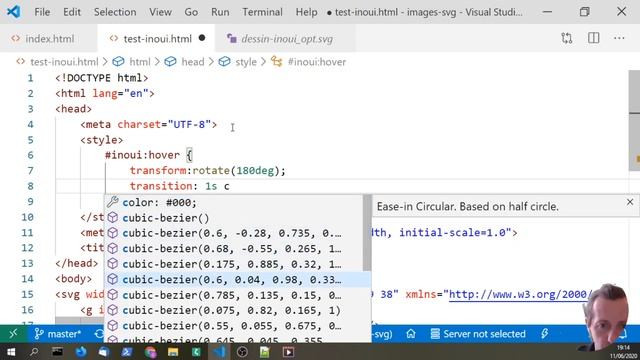The image size is (640, 360).
Task: Click Server not selected status item
Action: (x=478, y=334)
